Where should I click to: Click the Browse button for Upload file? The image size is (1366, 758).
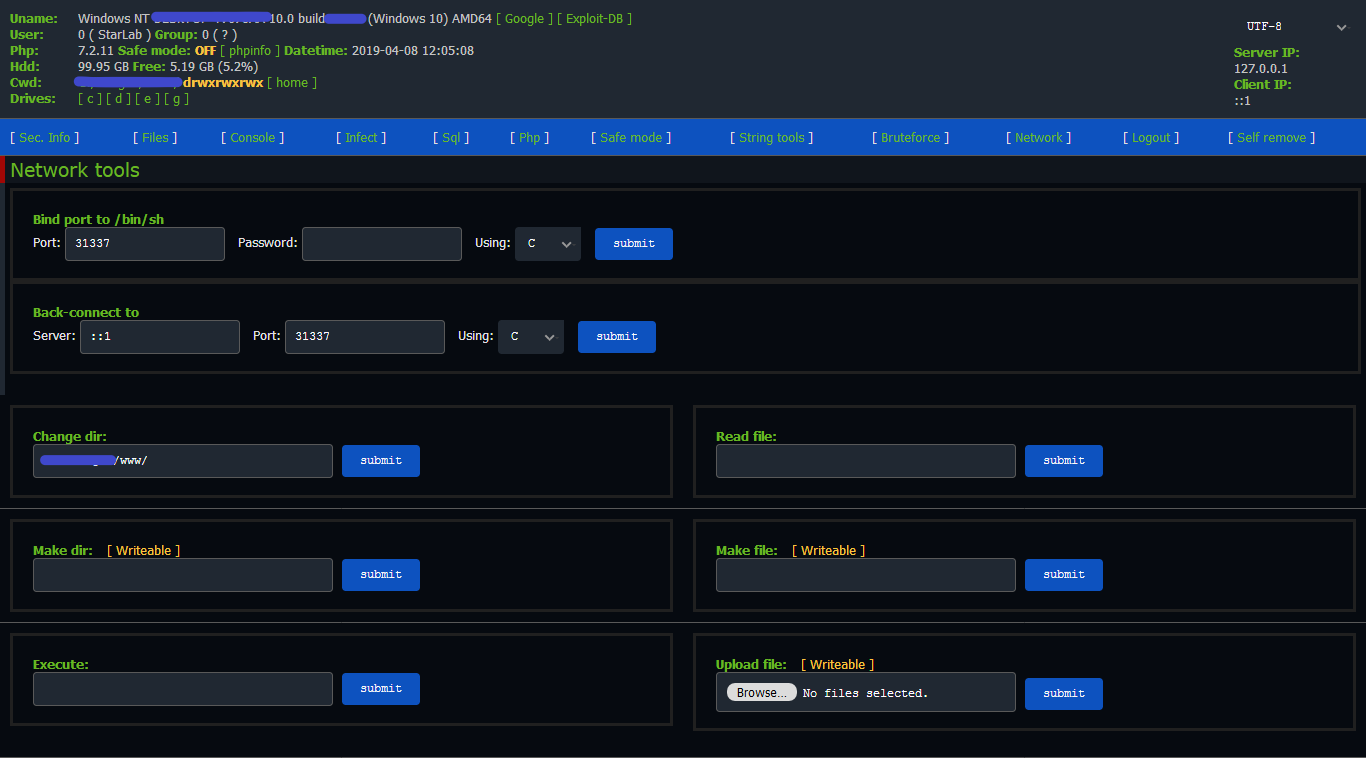click(761, 693)
